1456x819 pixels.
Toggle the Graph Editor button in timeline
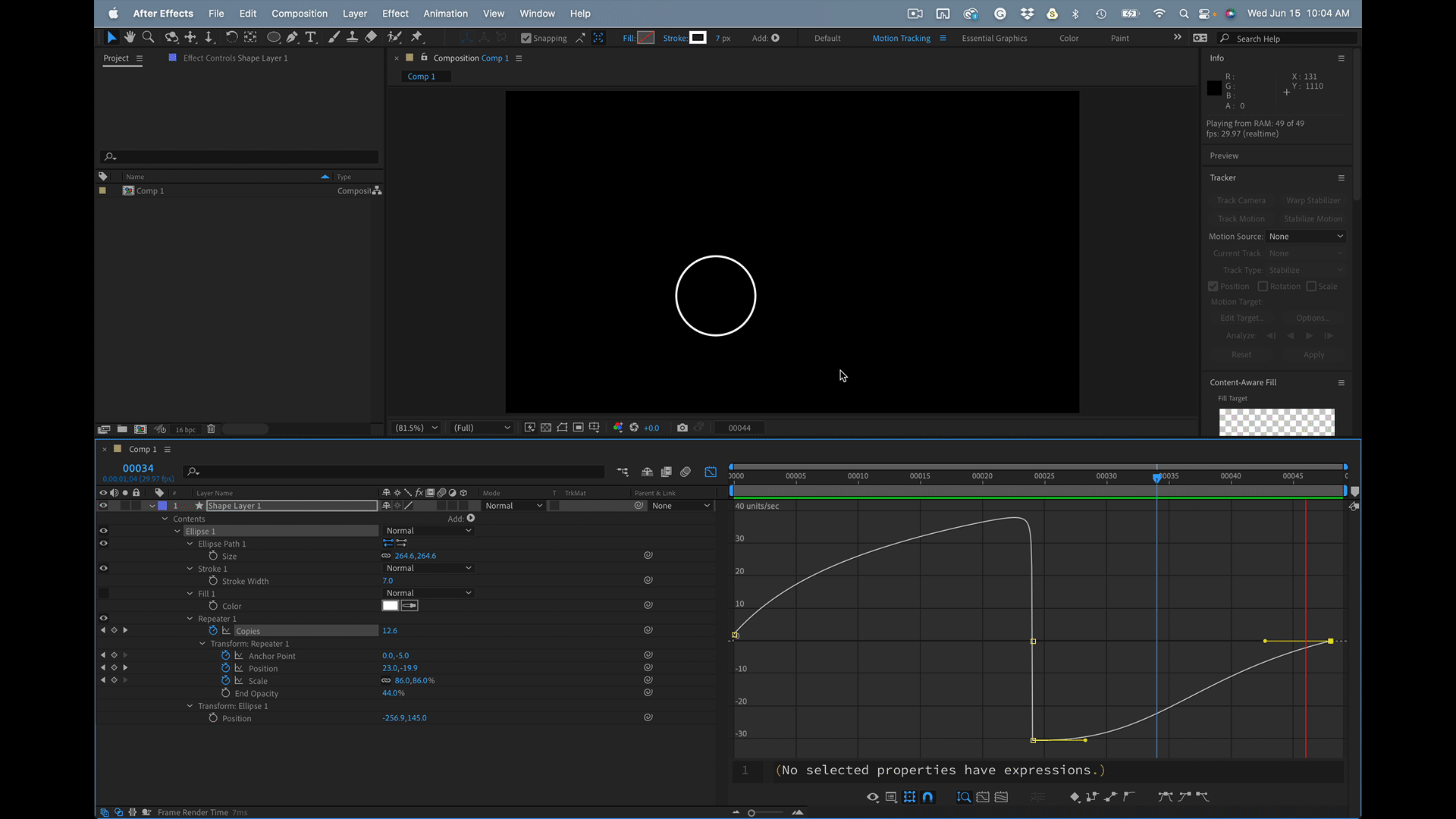[711, 472]
